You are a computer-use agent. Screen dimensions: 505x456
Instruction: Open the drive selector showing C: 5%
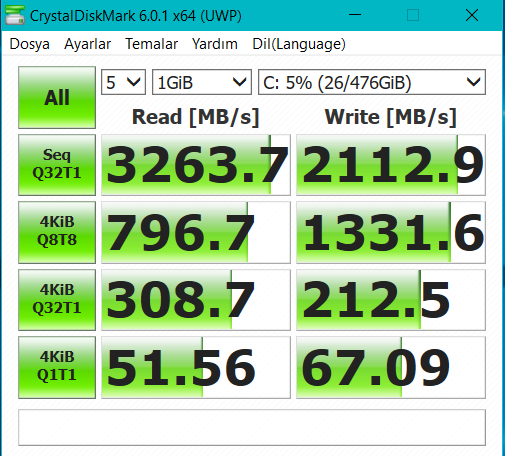pyautogui.click(x=372, y=82)
